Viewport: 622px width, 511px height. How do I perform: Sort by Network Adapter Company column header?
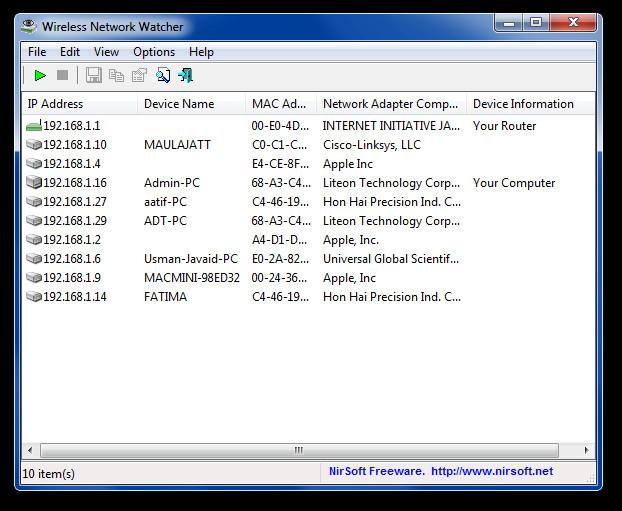click(x=390, y=104)
